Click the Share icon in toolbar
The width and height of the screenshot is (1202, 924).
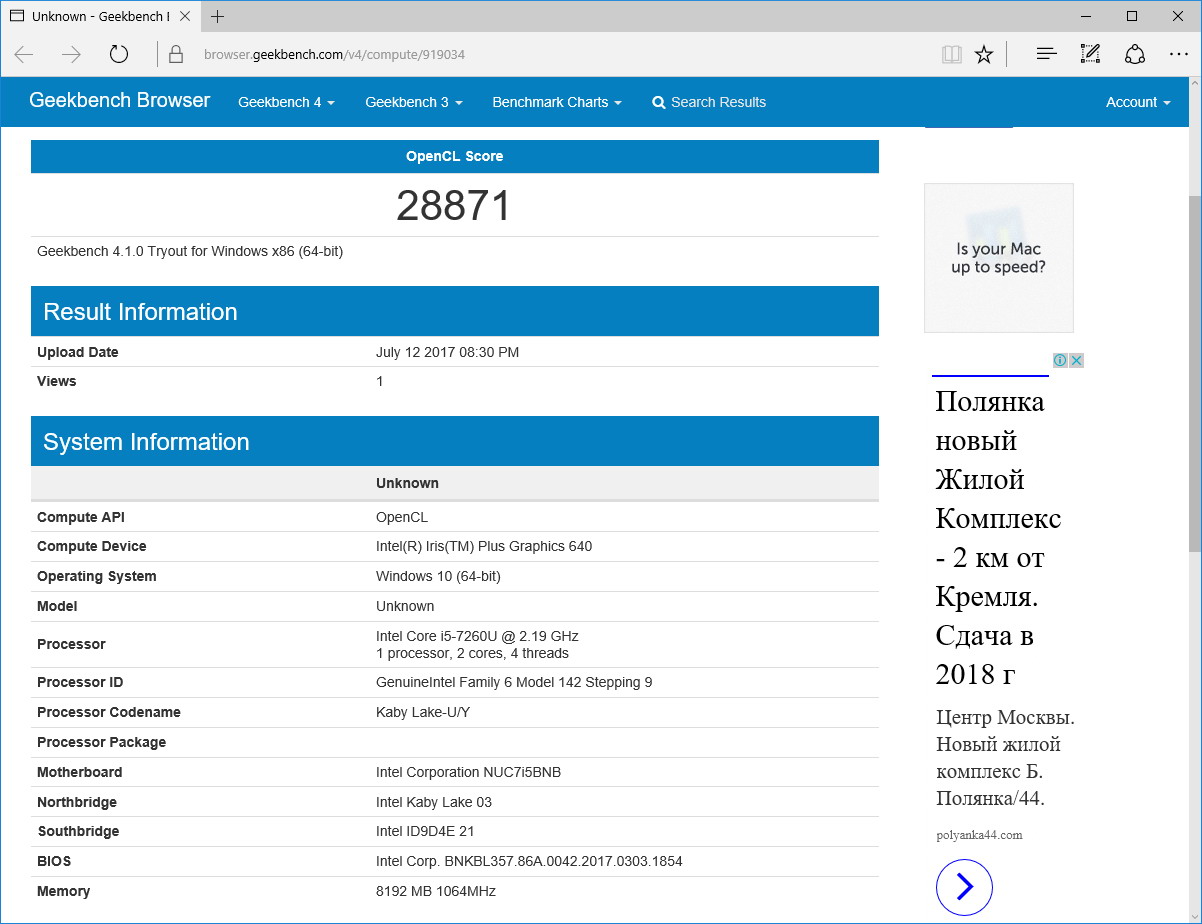point(1135,54)
